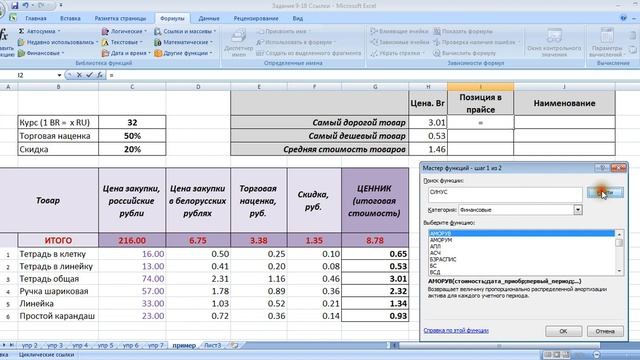This screenshot has width=640, height=360.
Task: Open the Лист3 sheet tab
Action: click(212, 345)
